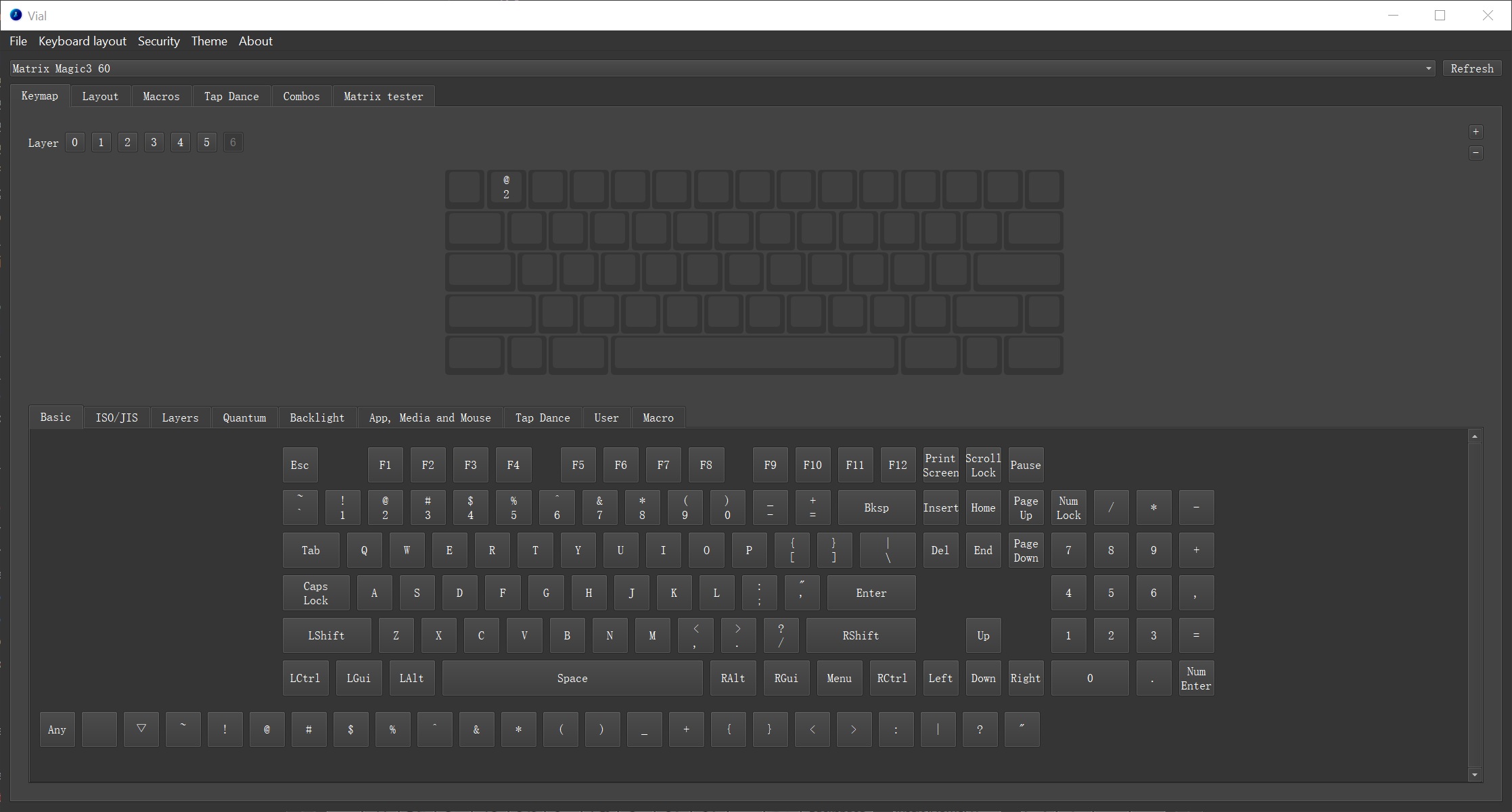The height and width of the screenshot is (812, 1512).
Task: Open the Keyboard layout menu
Action: 82,41
